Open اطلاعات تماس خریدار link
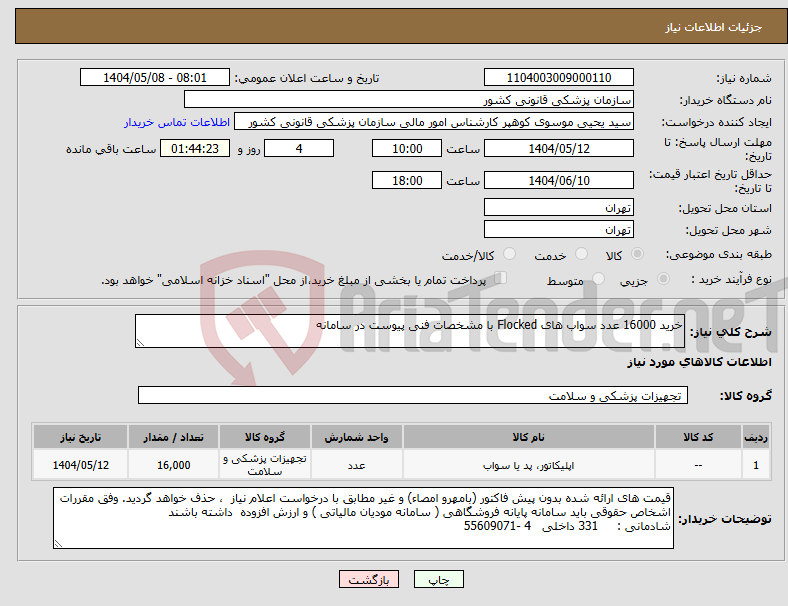The image size is (788, 606). pyautogui.click(x=177, y=122)
